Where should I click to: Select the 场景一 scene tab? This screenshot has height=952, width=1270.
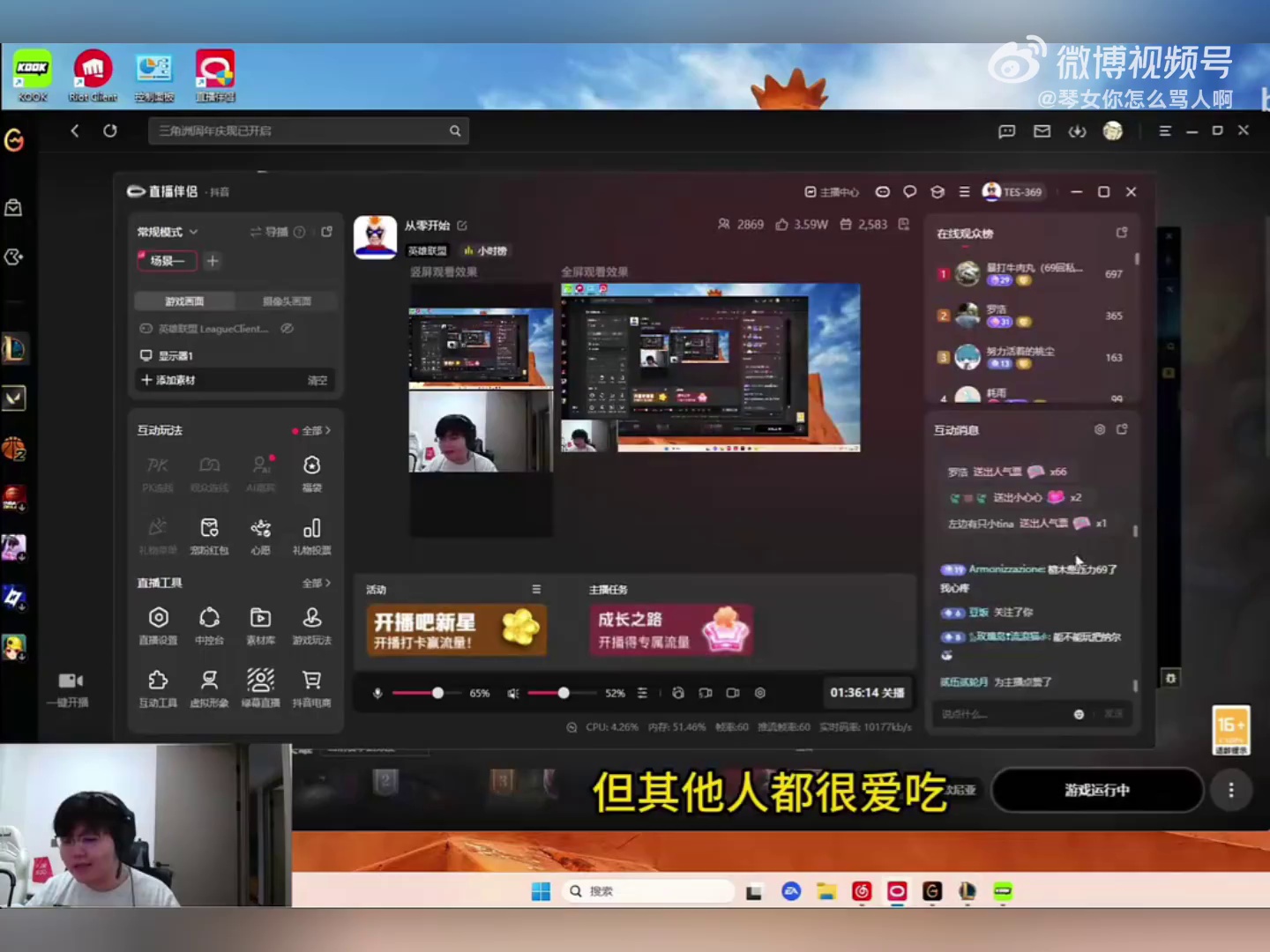click(167, 261)
